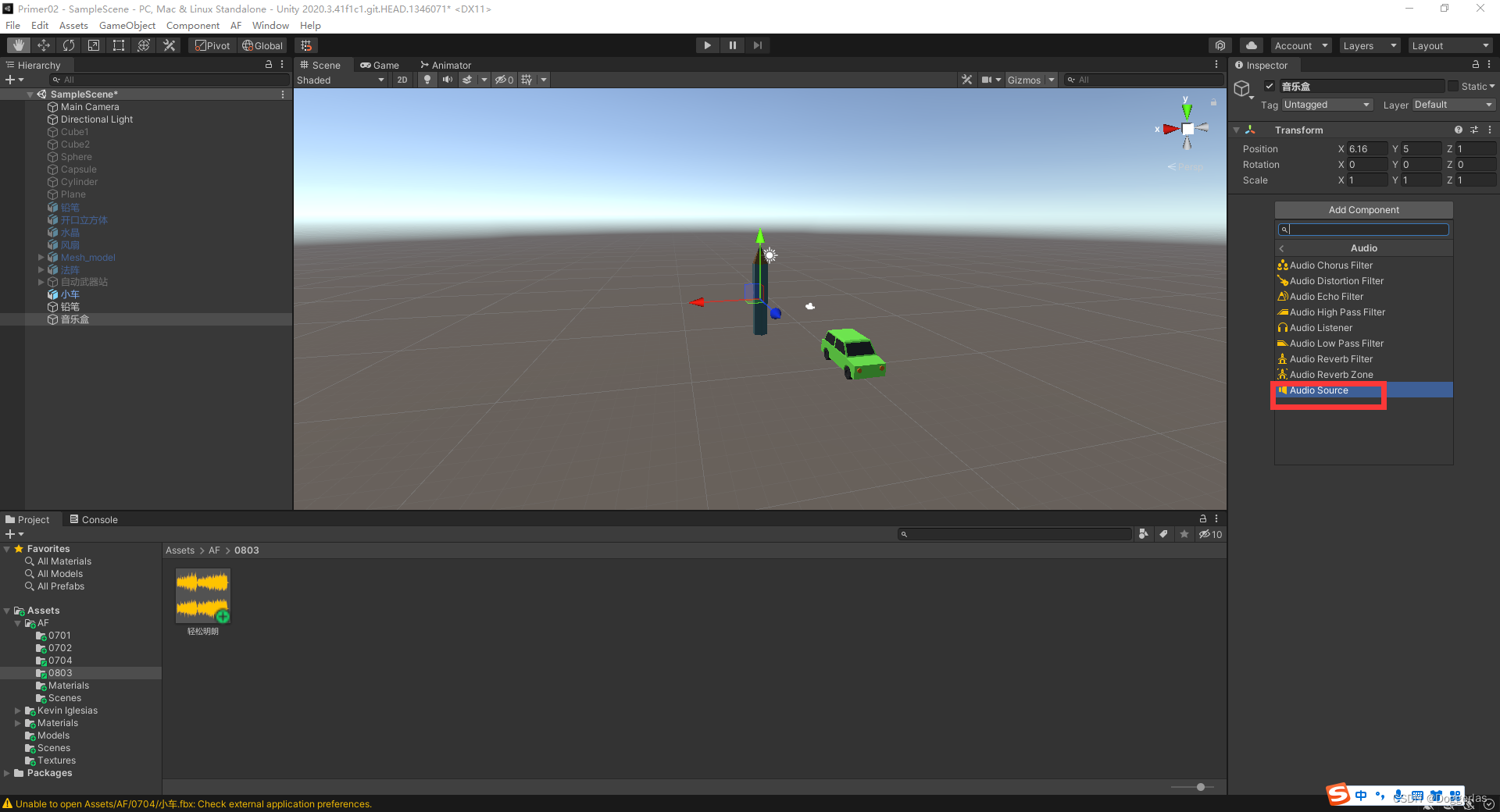The image size is (1500, 812).
Task: Expand the Packages folder
Action: [7, 773]
